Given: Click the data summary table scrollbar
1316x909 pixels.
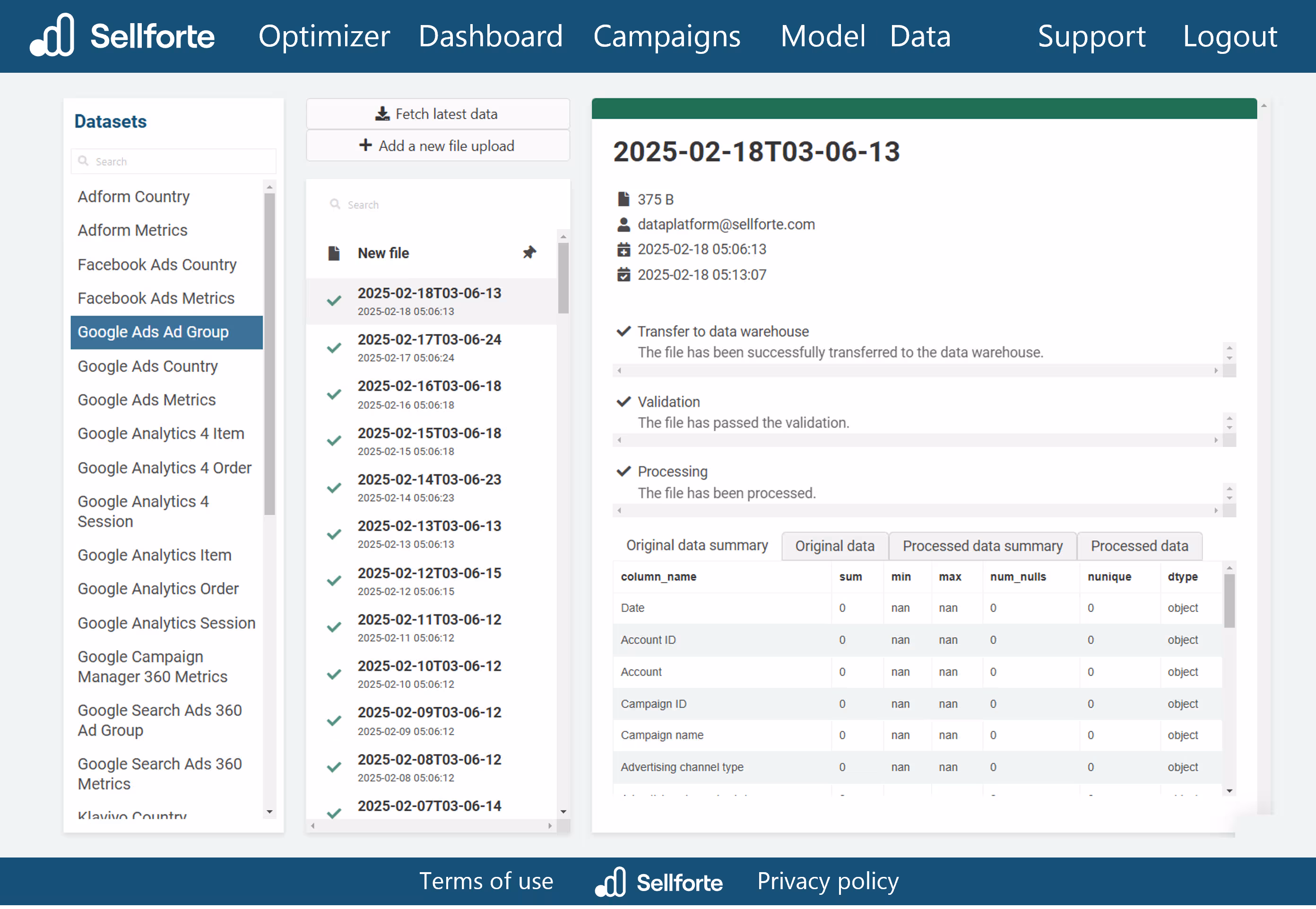Looking at the screenshot, I should [1229, 601].
